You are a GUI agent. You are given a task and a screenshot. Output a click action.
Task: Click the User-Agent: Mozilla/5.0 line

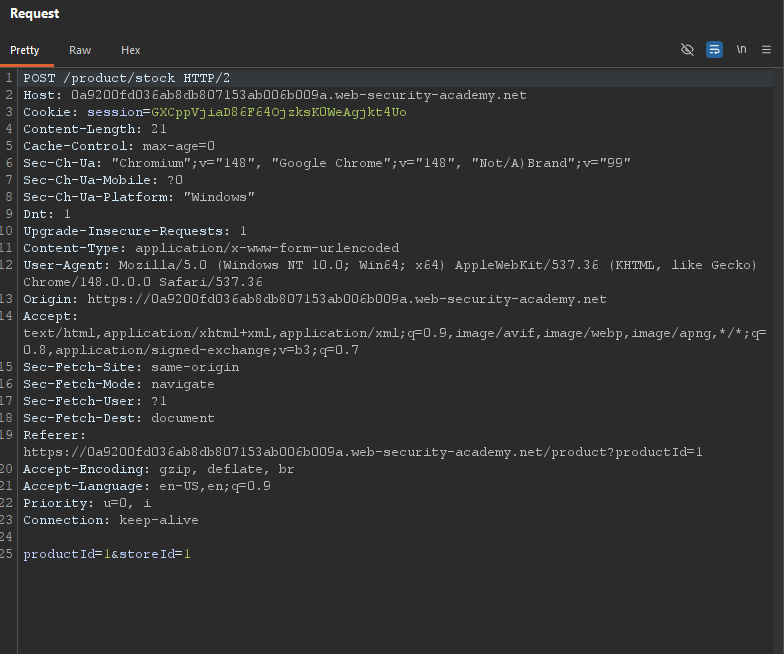pyautogui.click(x=390, y=265)
